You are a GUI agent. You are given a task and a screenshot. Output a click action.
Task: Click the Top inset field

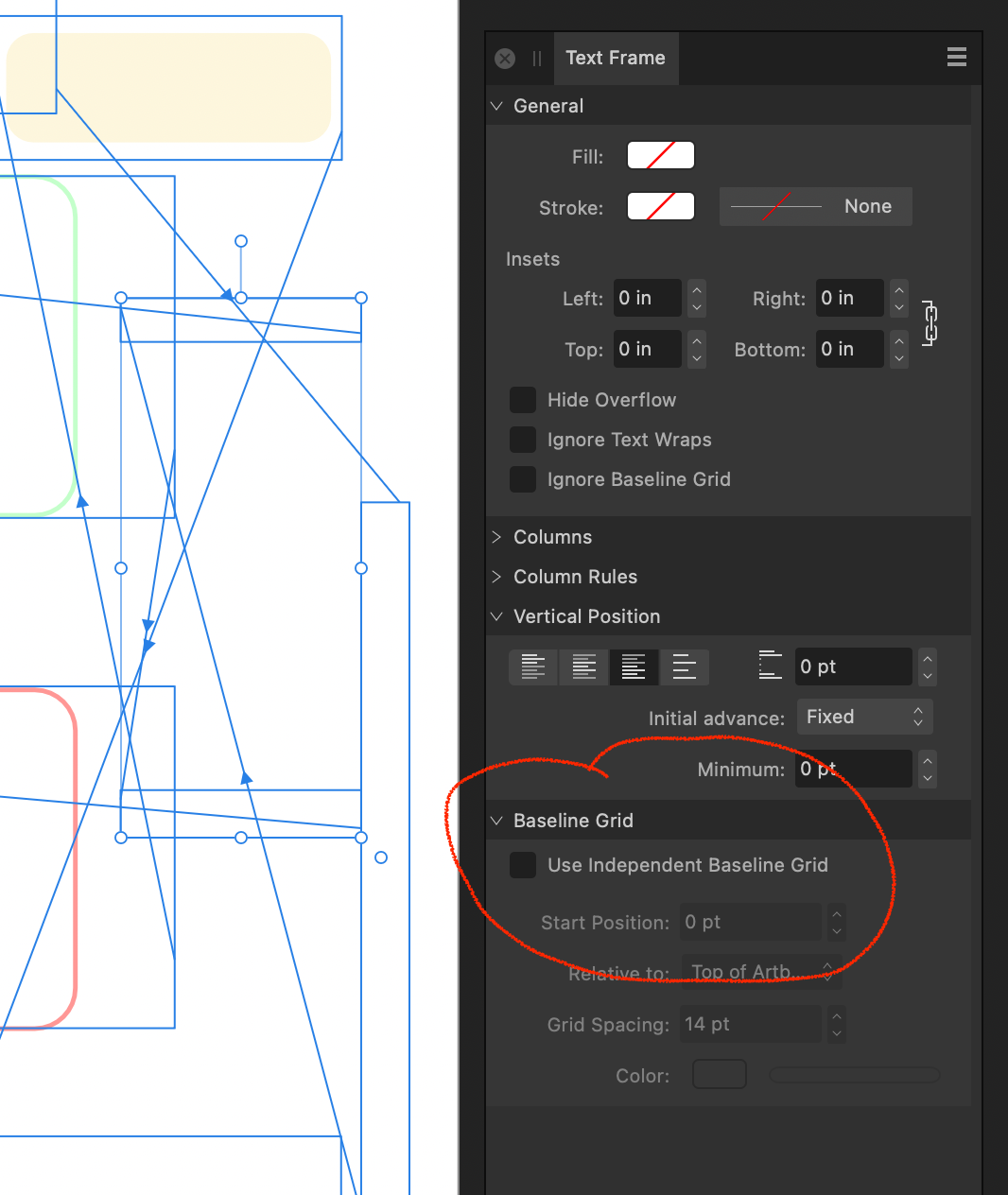point(648,349)
